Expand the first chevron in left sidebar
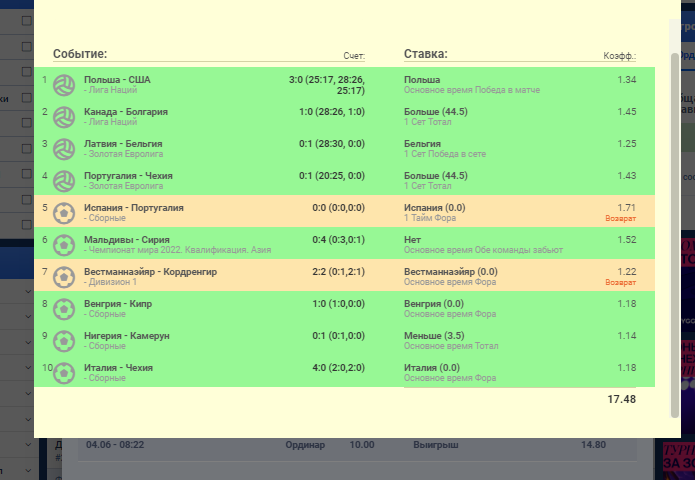Viewport: 695px width, 480px height. click(28, 291)
